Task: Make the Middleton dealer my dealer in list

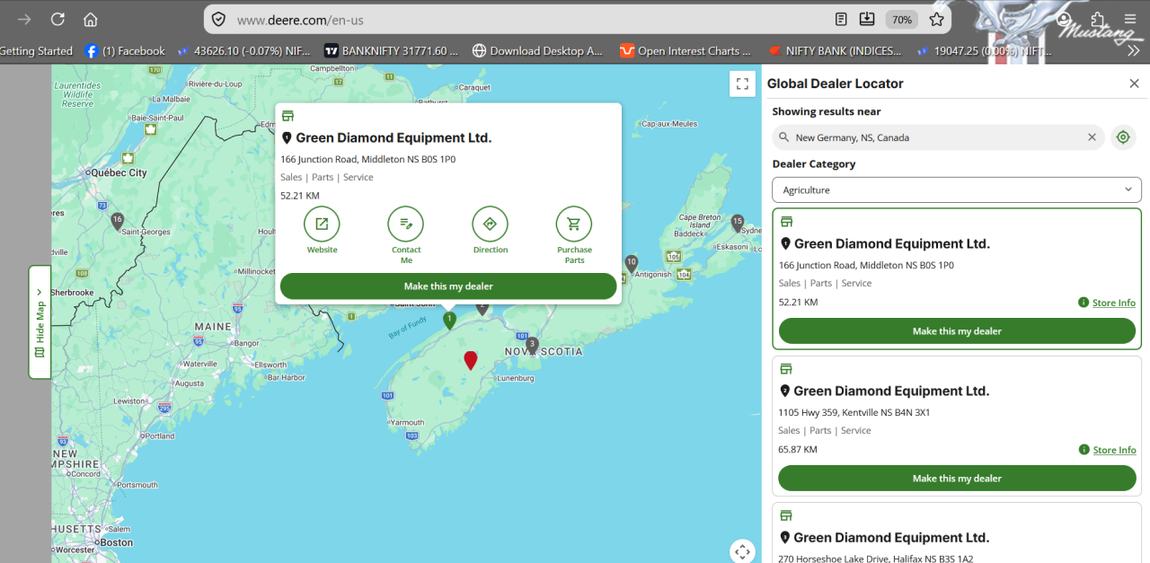Action: 957,331
